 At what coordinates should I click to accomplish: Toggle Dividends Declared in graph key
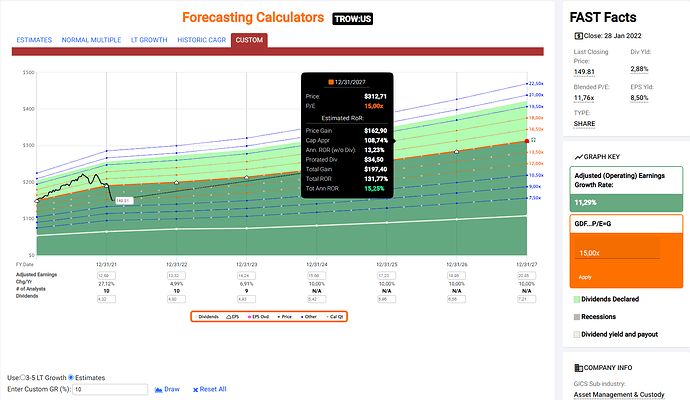(x=575, y=298)
